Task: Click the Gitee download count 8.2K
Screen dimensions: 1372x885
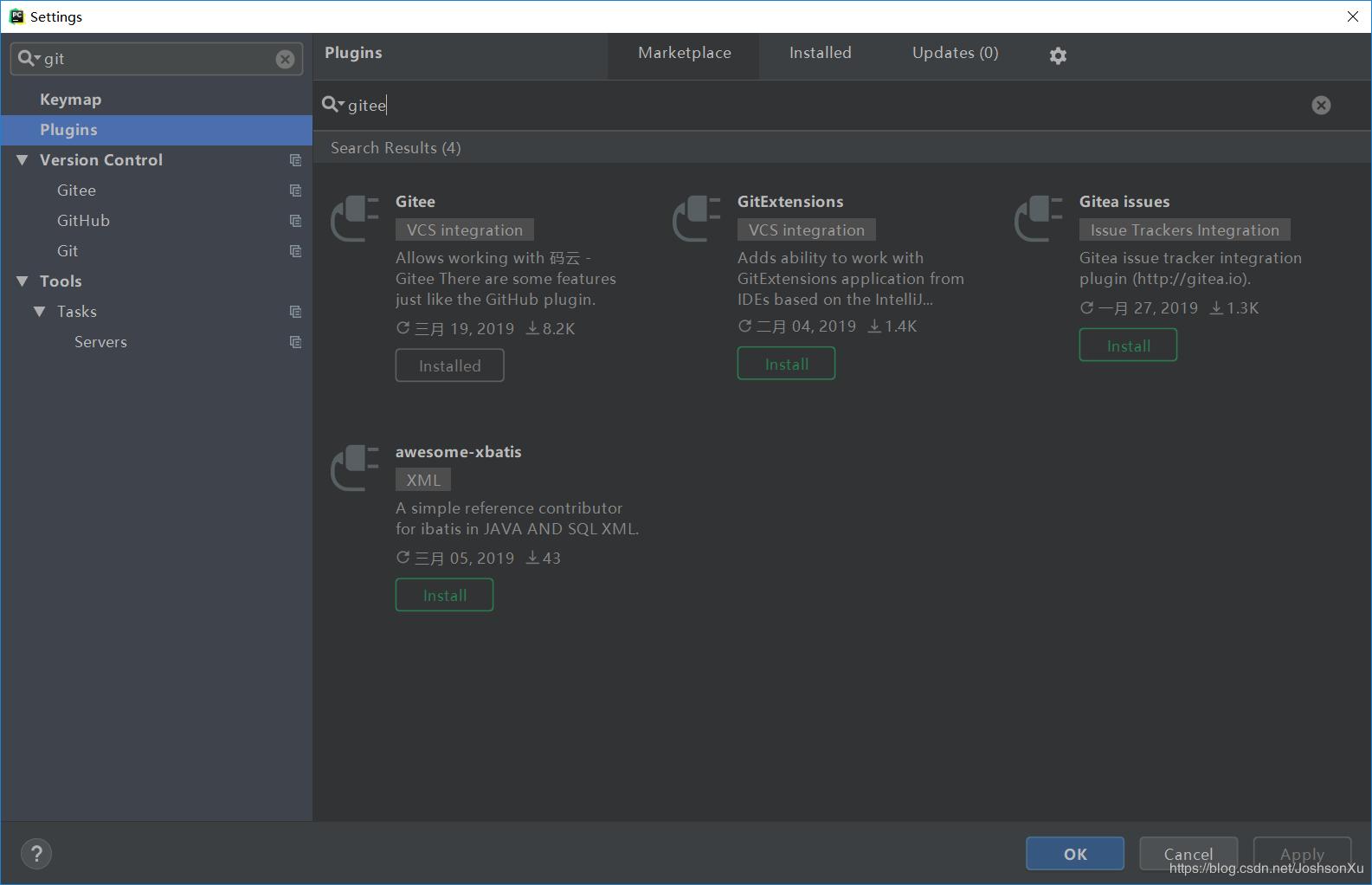Action: pyautogui.click(x=551, y=329)
